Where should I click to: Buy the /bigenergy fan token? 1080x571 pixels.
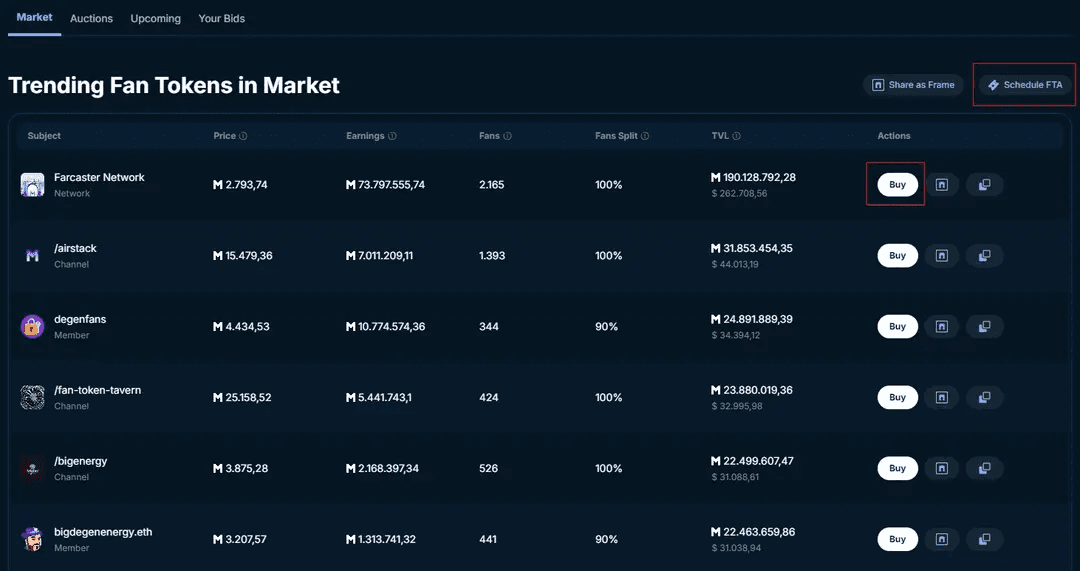click(897, 468)
